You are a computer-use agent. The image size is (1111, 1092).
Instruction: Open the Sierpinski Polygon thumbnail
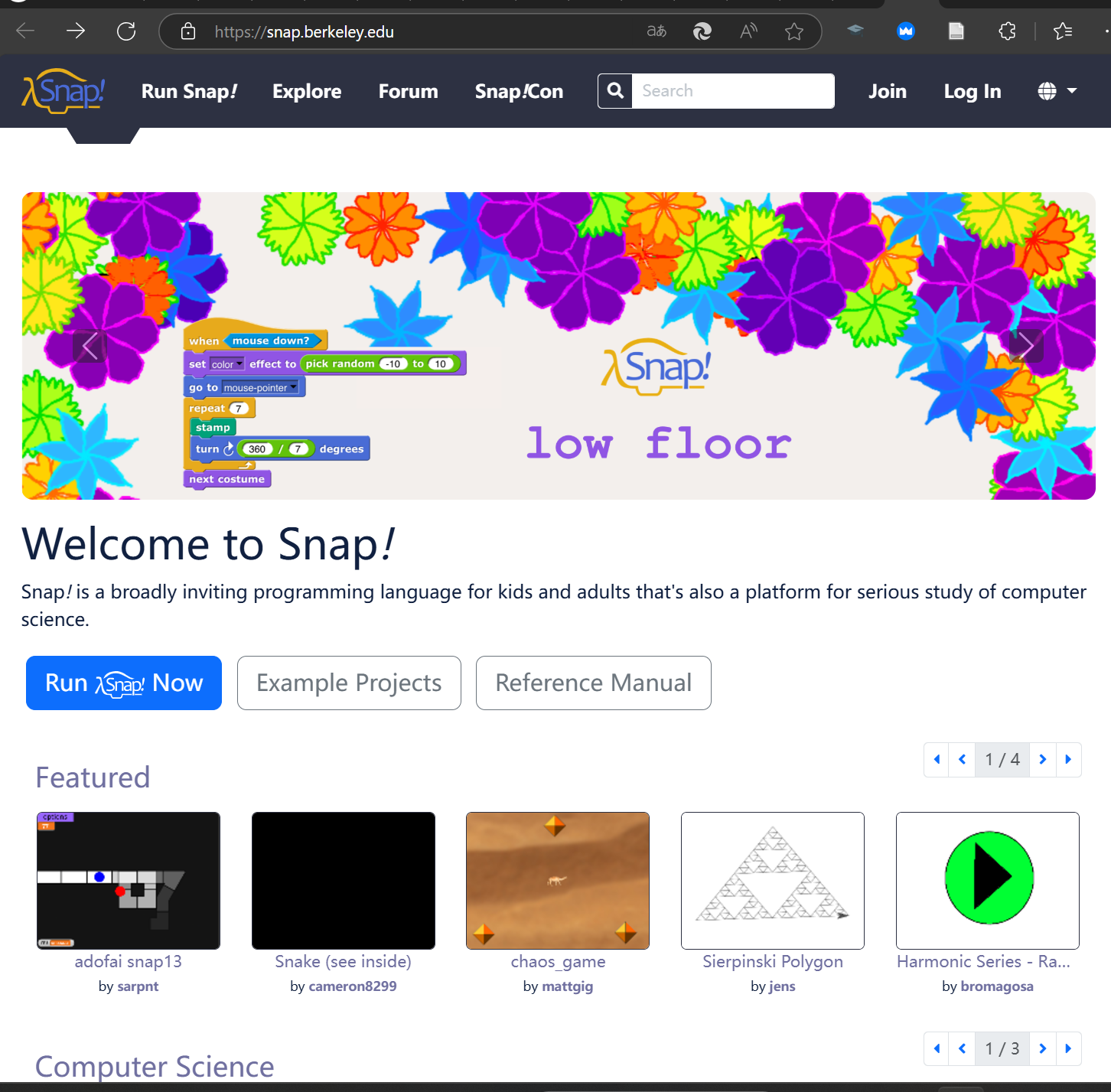(x=773, y=881)
